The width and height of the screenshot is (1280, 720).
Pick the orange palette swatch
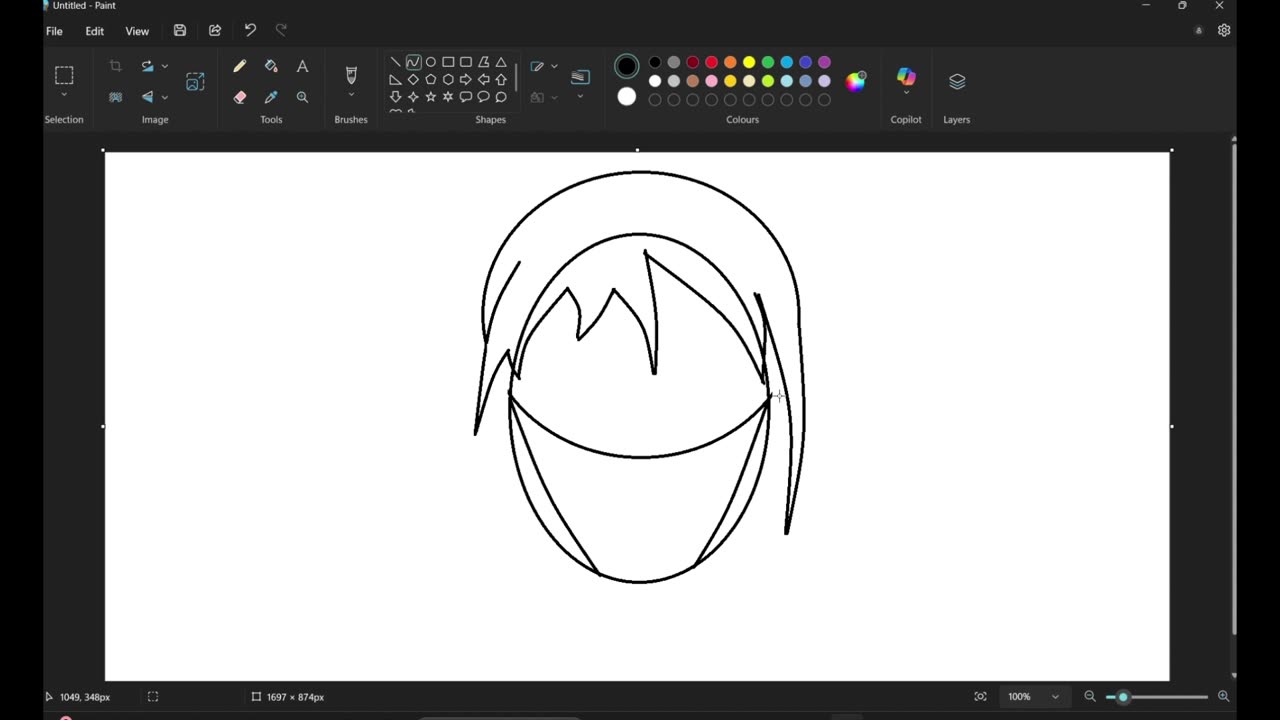730,63
